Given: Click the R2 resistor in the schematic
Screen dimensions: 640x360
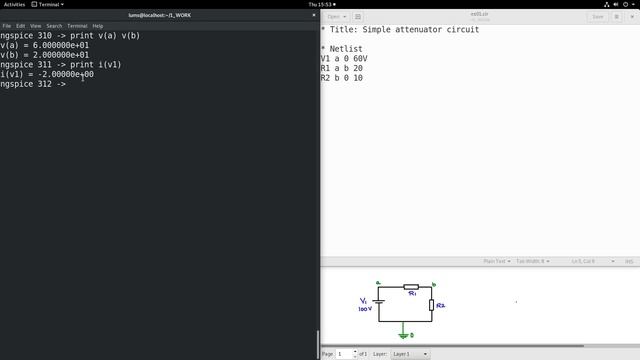Looking at the screenshot, I should tap(431, 305).
